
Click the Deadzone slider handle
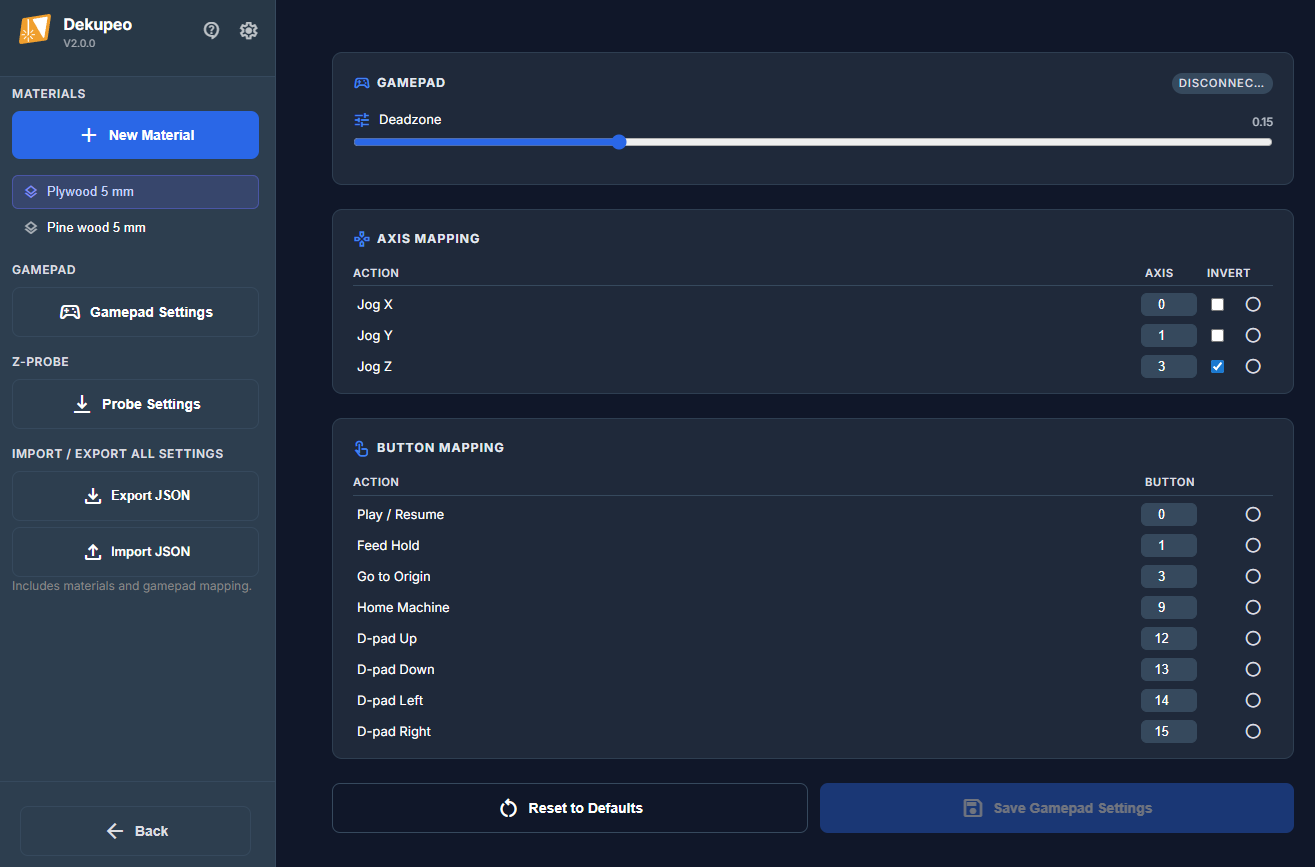click(x=619, y=142)
